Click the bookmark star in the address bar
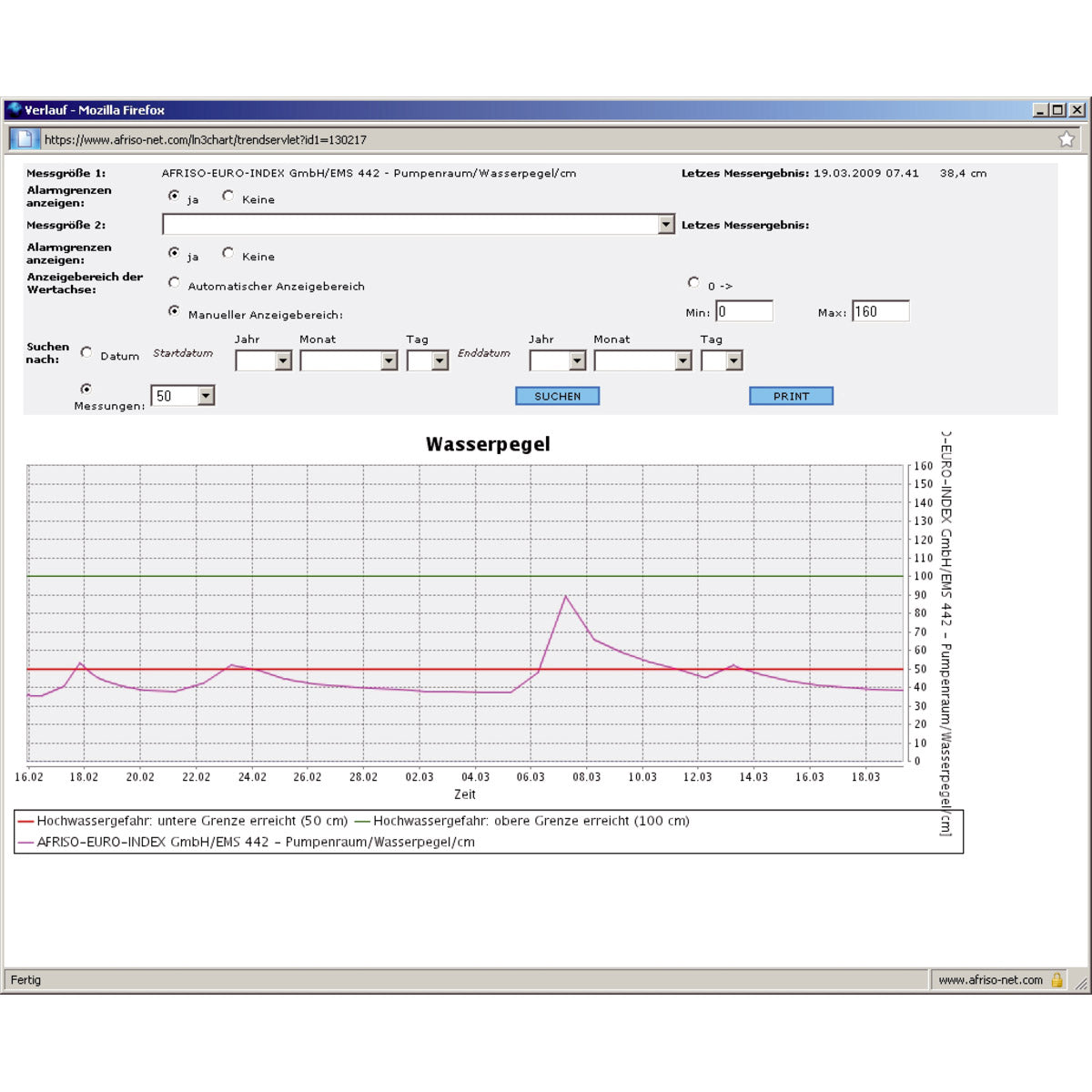Image resolution: width=1092 pixels, height=1092 pixels. pyautogui.click(x=1067, y=139)
